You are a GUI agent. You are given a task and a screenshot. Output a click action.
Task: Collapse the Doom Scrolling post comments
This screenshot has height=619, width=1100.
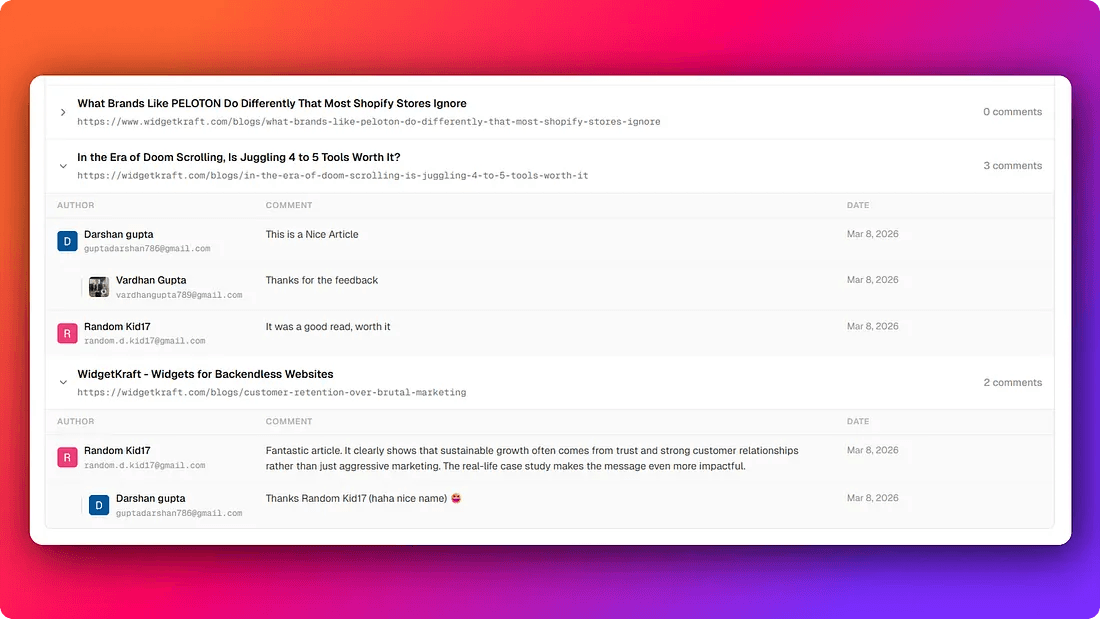tap(63, 166)
